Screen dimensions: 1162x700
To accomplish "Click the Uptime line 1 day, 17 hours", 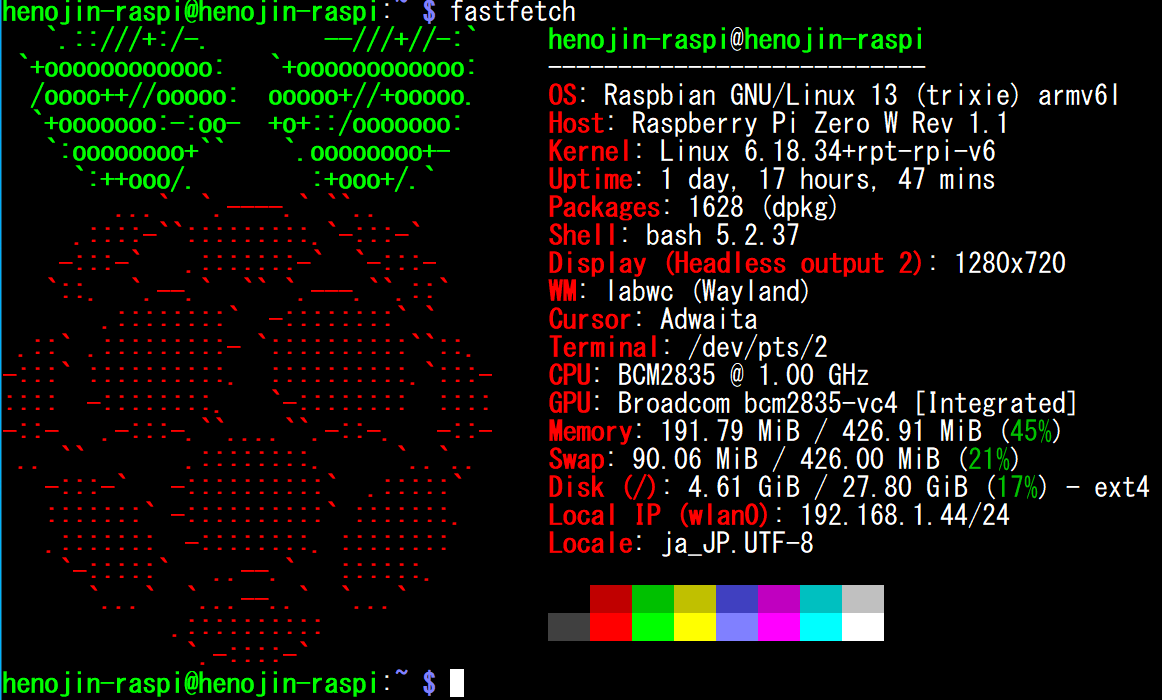I will tap(771, 179).
